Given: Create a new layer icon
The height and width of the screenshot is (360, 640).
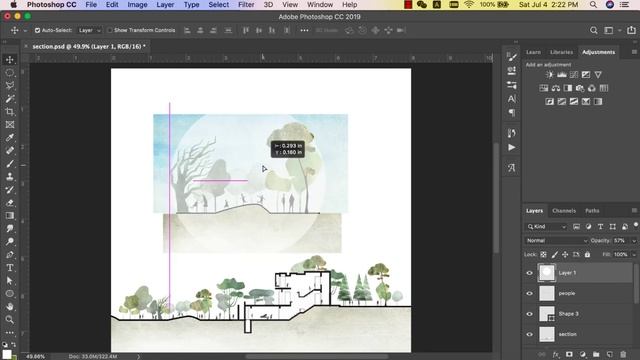Looking at the screenshot, I should [x=609, y=354].
